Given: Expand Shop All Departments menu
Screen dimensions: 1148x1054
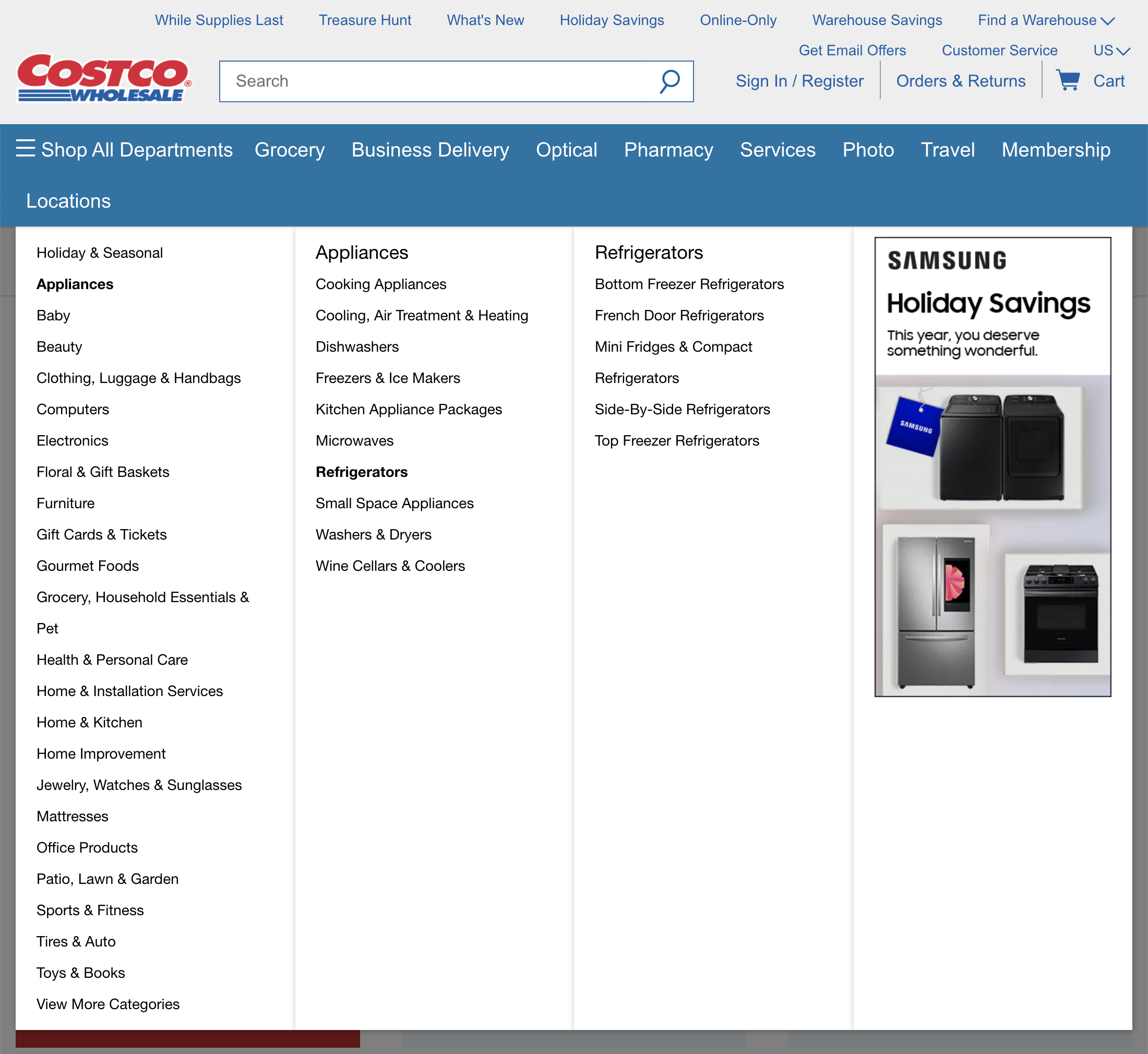Looking at the screenshot, I should coord(136,149).
